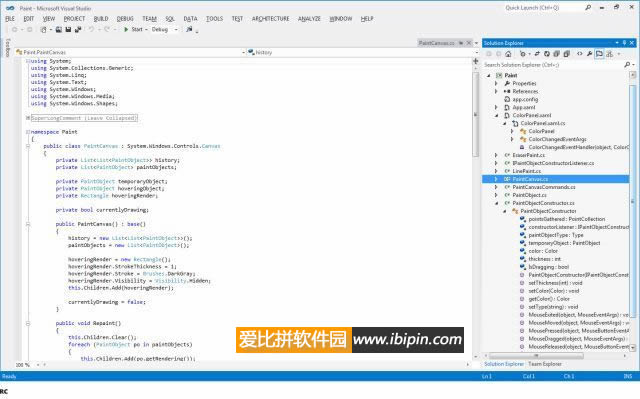The height and width of the screenshot is (399, 640).
Task: Save the current file with the Save icon
Action: 68,29
